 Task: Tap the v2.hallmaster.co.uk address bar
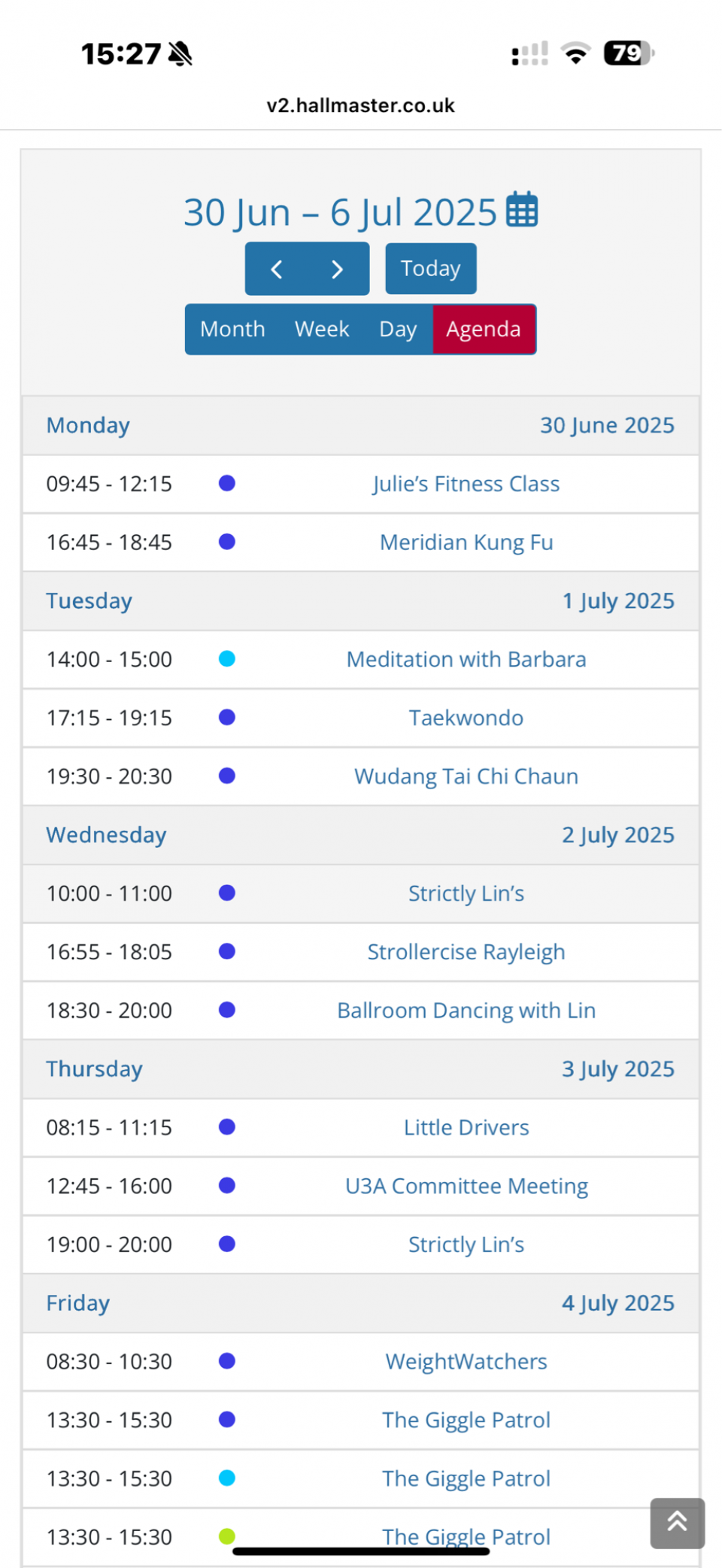tap(361, 105)
